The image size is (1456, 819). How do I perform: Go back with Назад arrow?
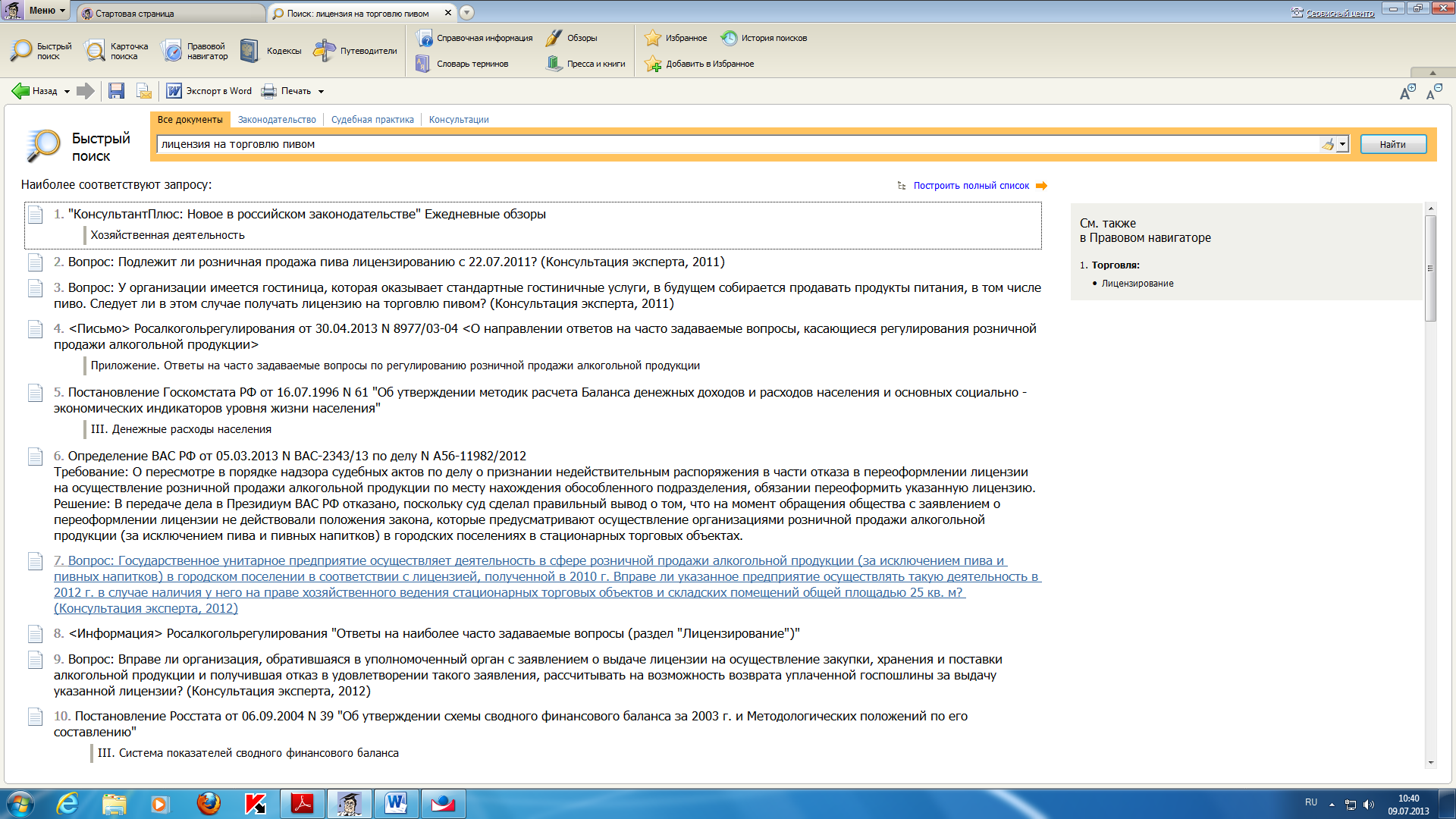pos(34,91)
